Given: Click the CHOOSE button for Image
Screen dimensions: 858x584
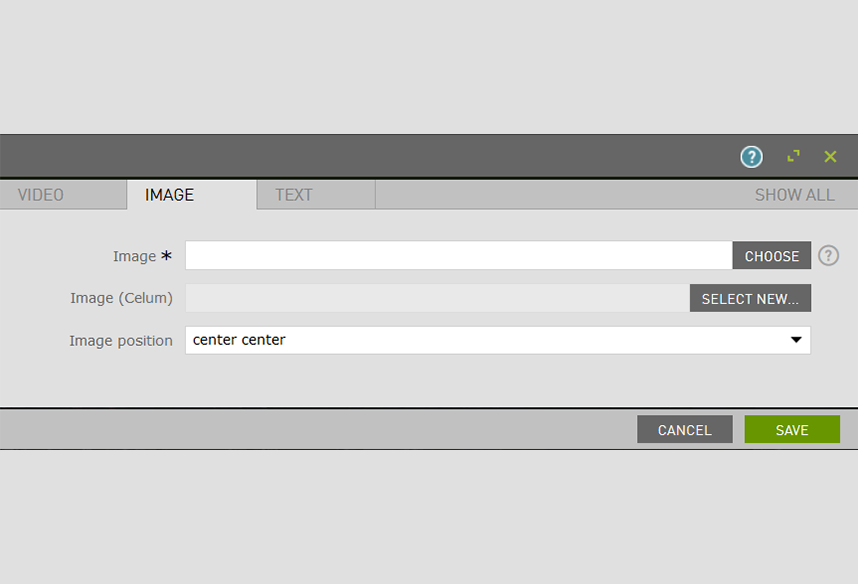Looking at the screenshot, I should point(772,256).
